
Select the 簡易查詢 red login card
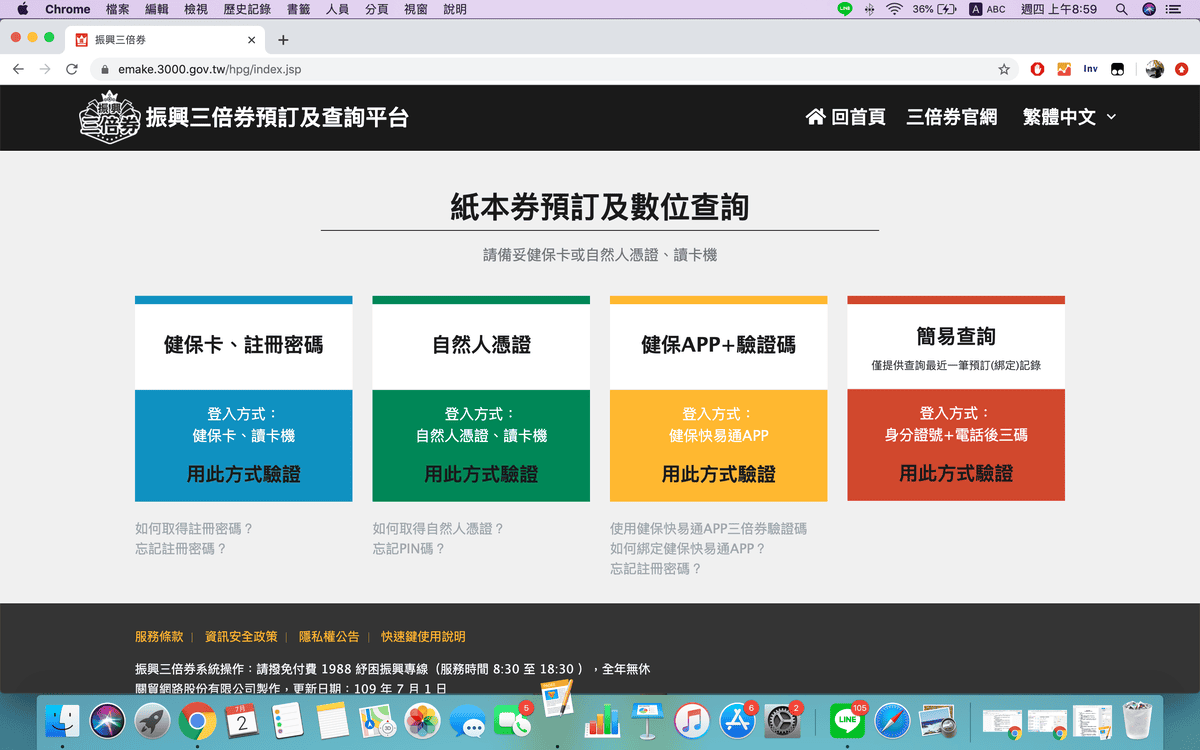click(x=955, y=400)
